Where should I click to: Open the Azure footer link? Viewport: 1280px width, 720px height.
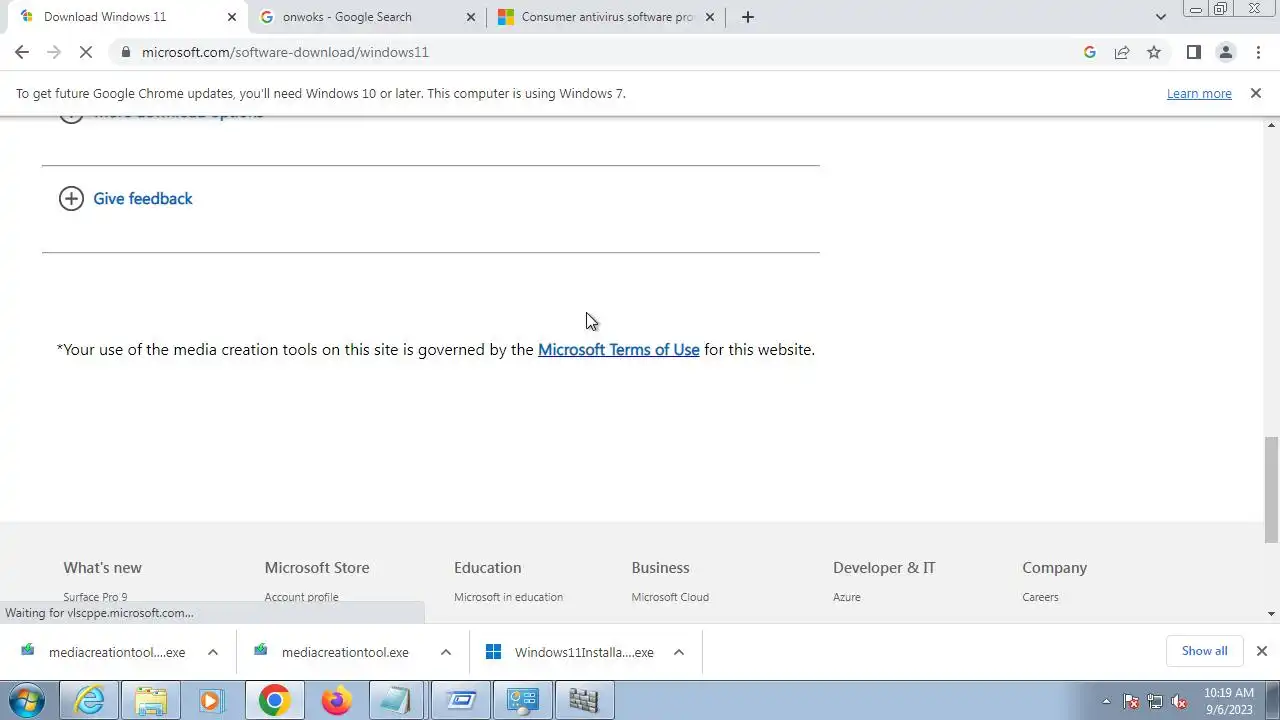tap(847, 597)
